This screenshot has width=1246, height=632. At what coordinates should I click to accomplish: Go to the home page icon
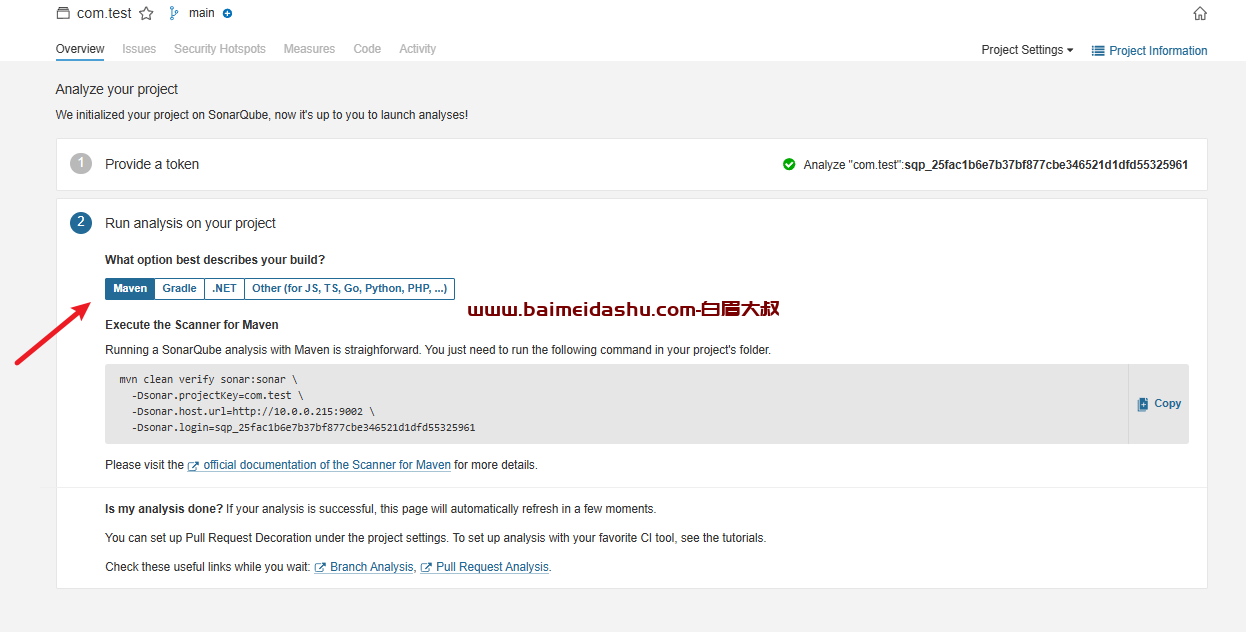tap(1200, 14)
